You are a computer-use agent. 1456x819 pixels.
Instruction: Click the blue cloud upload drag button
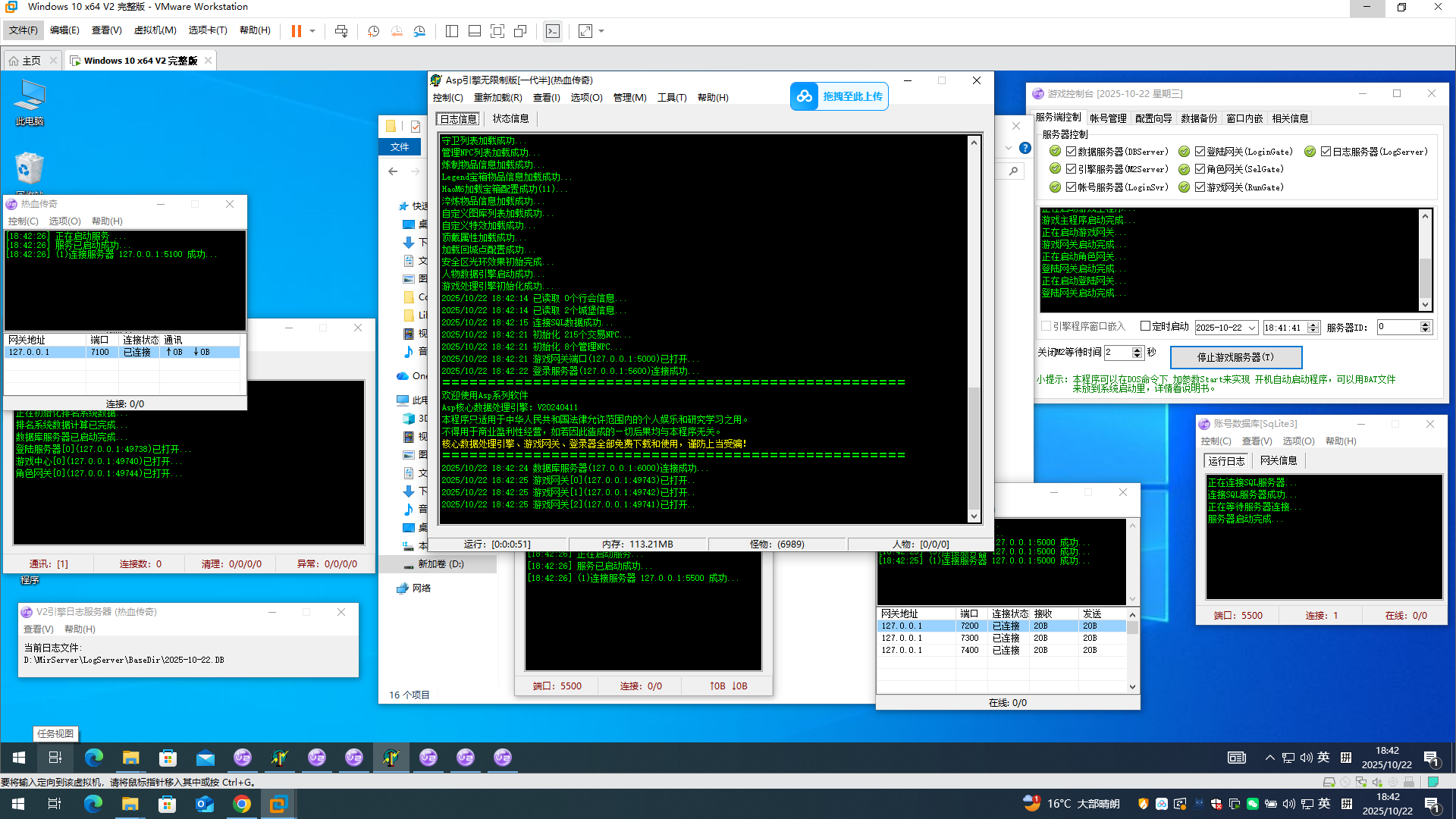(839, 96)
